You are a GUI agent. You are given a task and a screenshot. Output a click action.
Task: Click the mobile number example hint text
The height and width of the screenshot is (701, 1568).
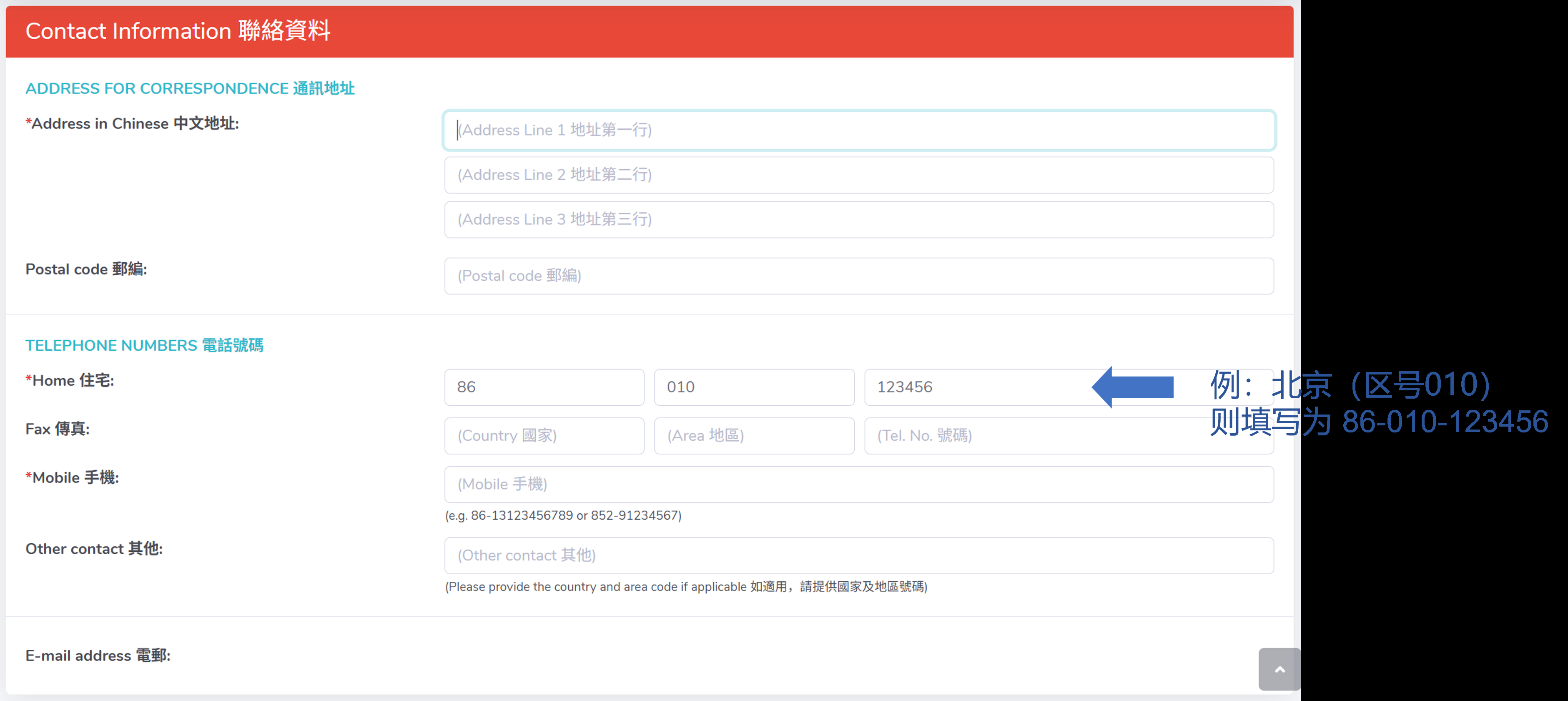tap(563, 516)
